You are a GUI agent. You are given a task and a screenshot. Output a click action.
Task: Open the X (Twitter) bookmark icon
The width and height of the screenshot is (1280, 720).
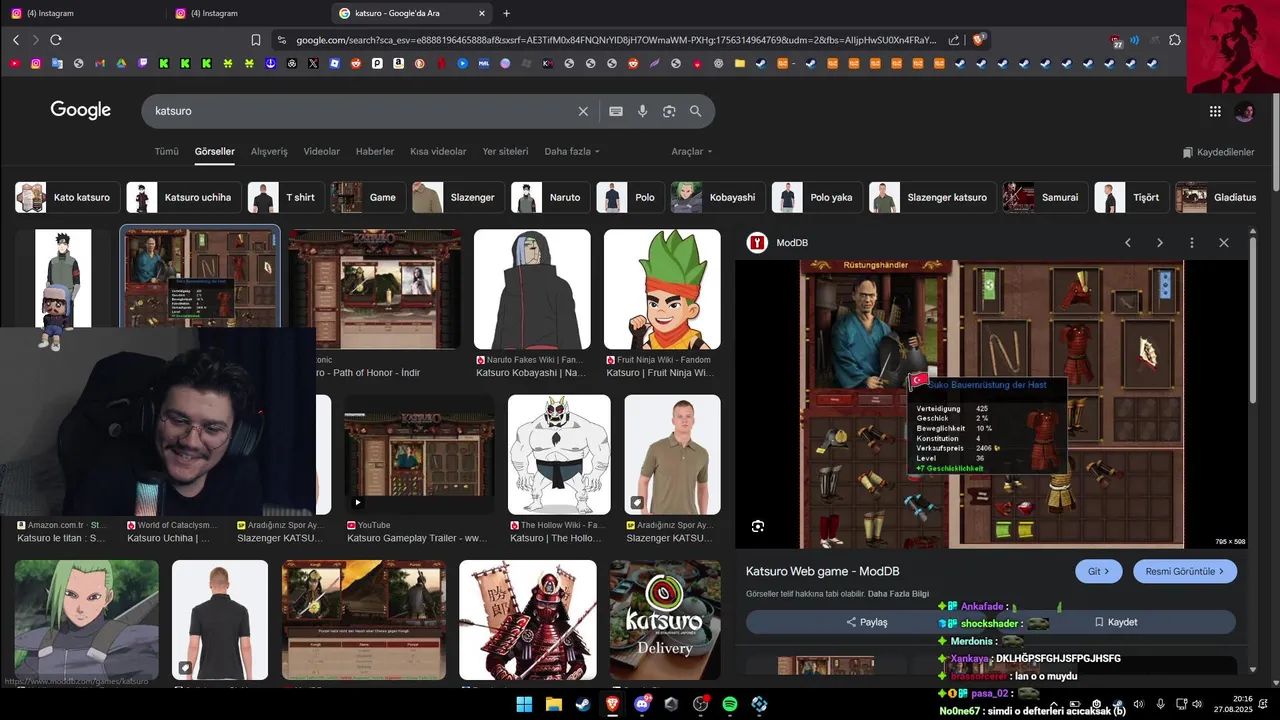[314, 63]
